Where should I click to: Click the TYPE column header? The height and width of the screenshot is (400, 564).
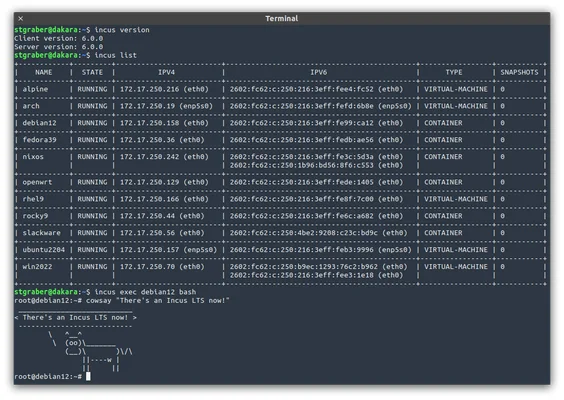pyautogui.click(x=454, y=72)
